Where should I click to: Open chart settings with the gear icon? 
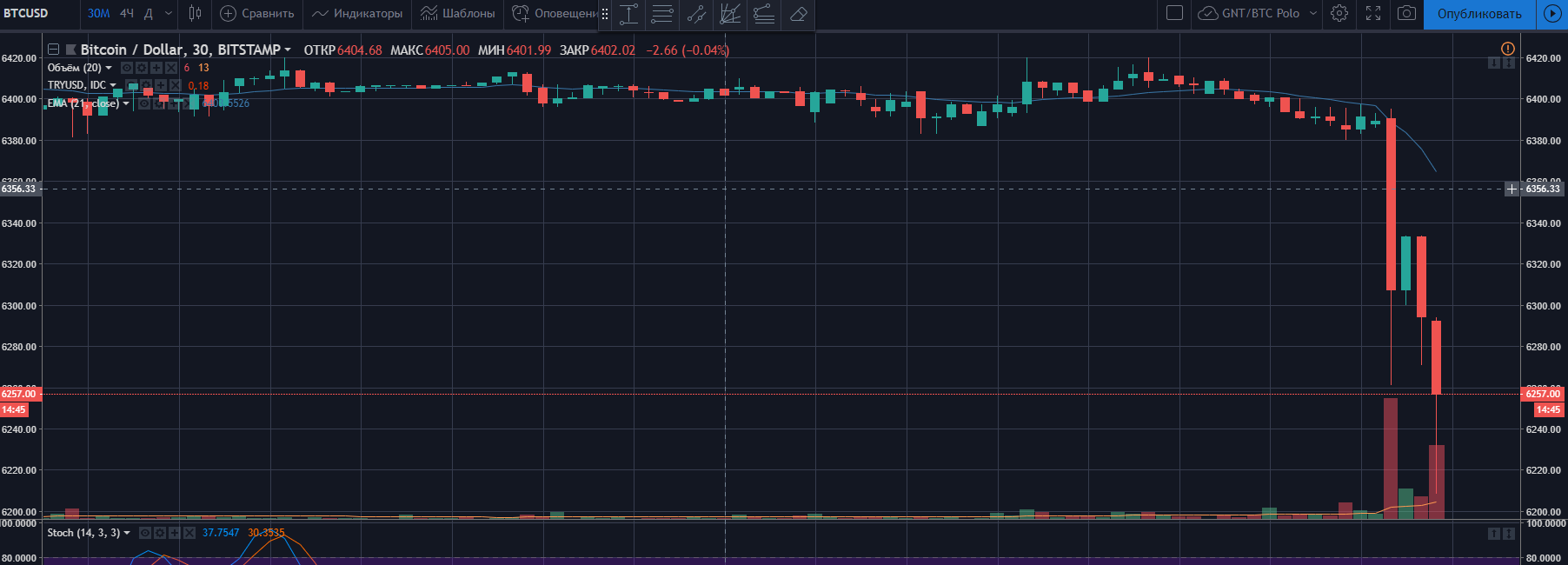point(1339,13)
